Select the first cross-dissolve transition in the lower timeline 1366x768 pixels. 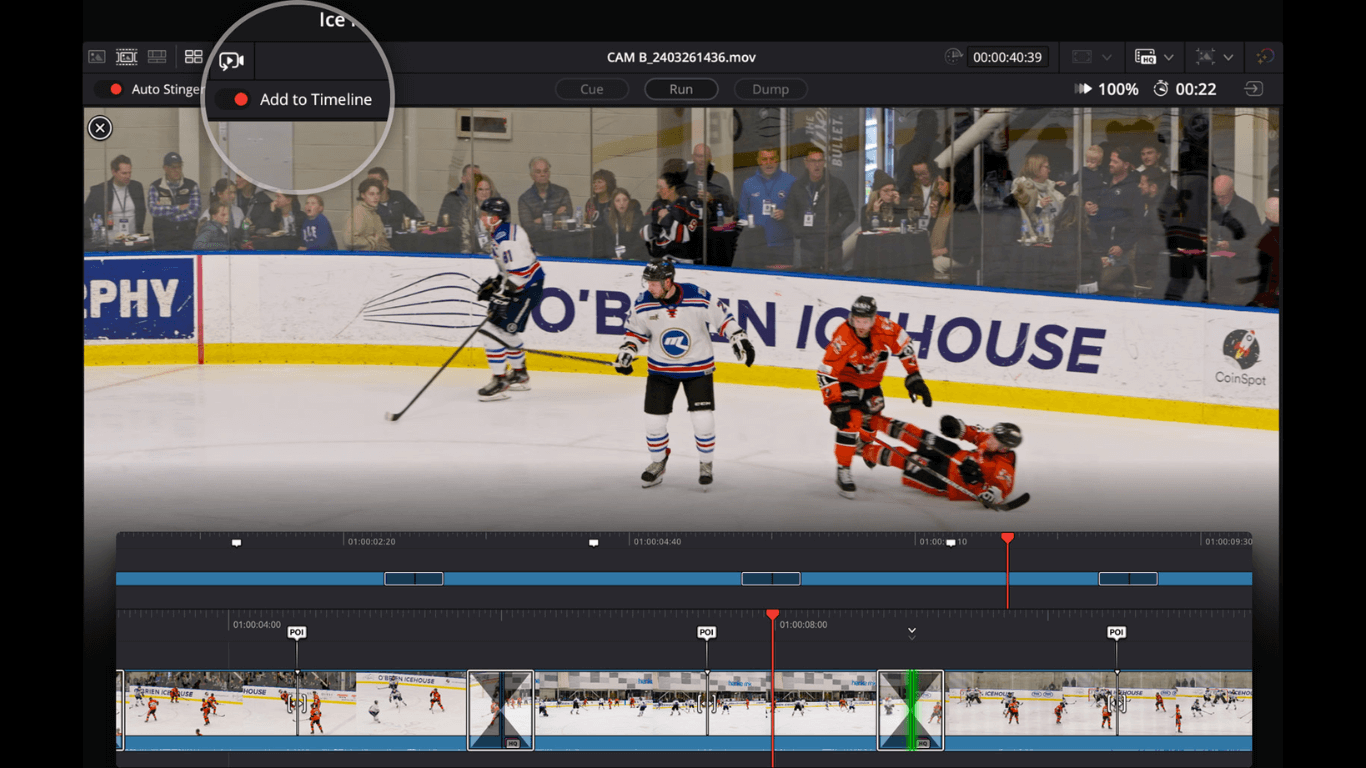point(501,710)
